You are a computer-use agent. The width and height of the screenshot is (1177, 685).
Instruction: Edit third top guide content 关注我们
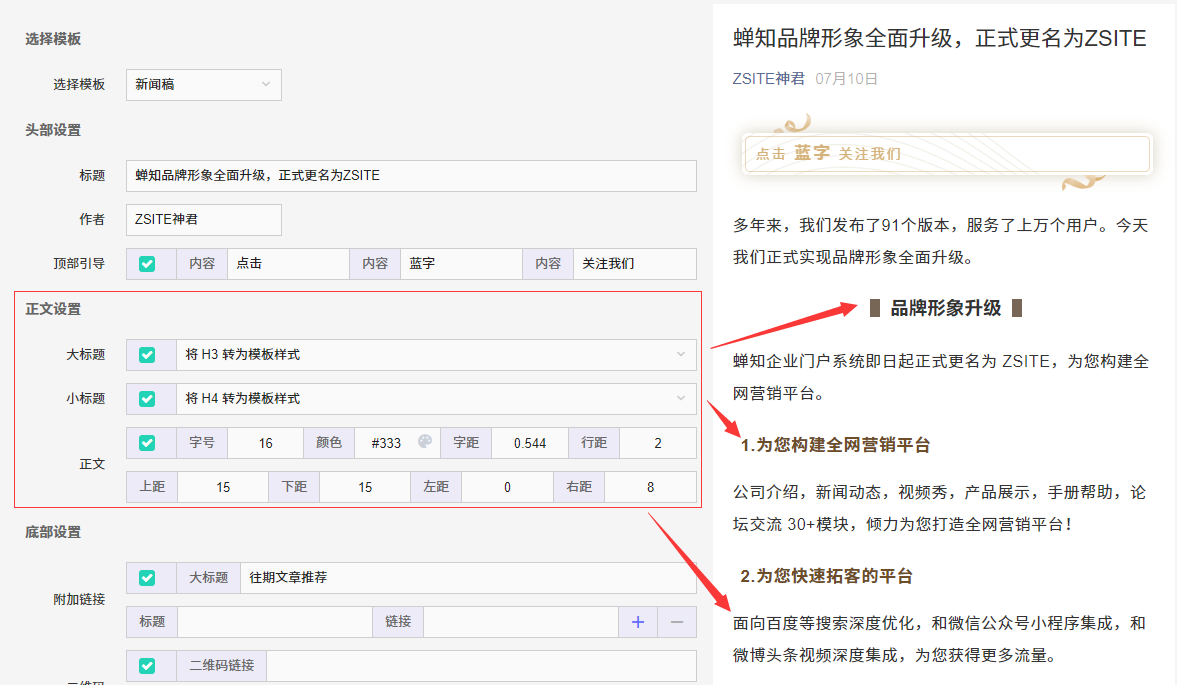[634, 264]
